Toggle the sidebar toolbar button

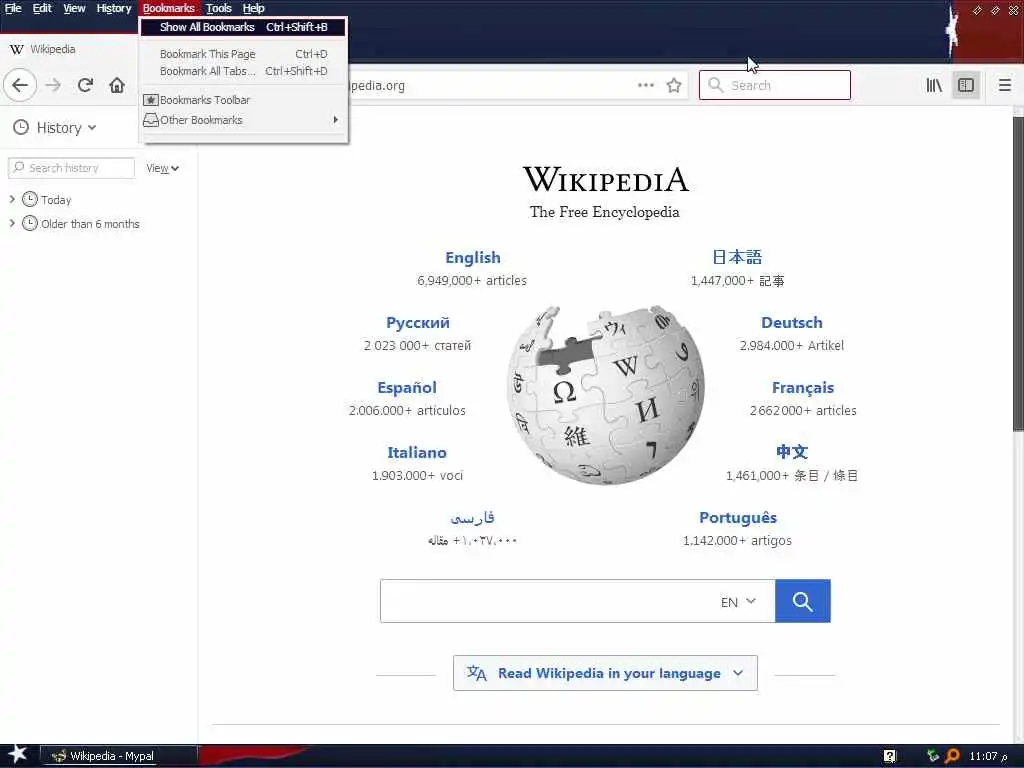click(966, 85)
